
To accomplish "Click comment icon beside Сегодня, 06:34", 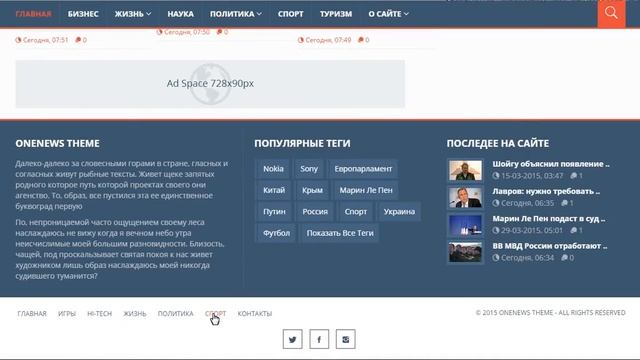I will click(x=564, y=258).
